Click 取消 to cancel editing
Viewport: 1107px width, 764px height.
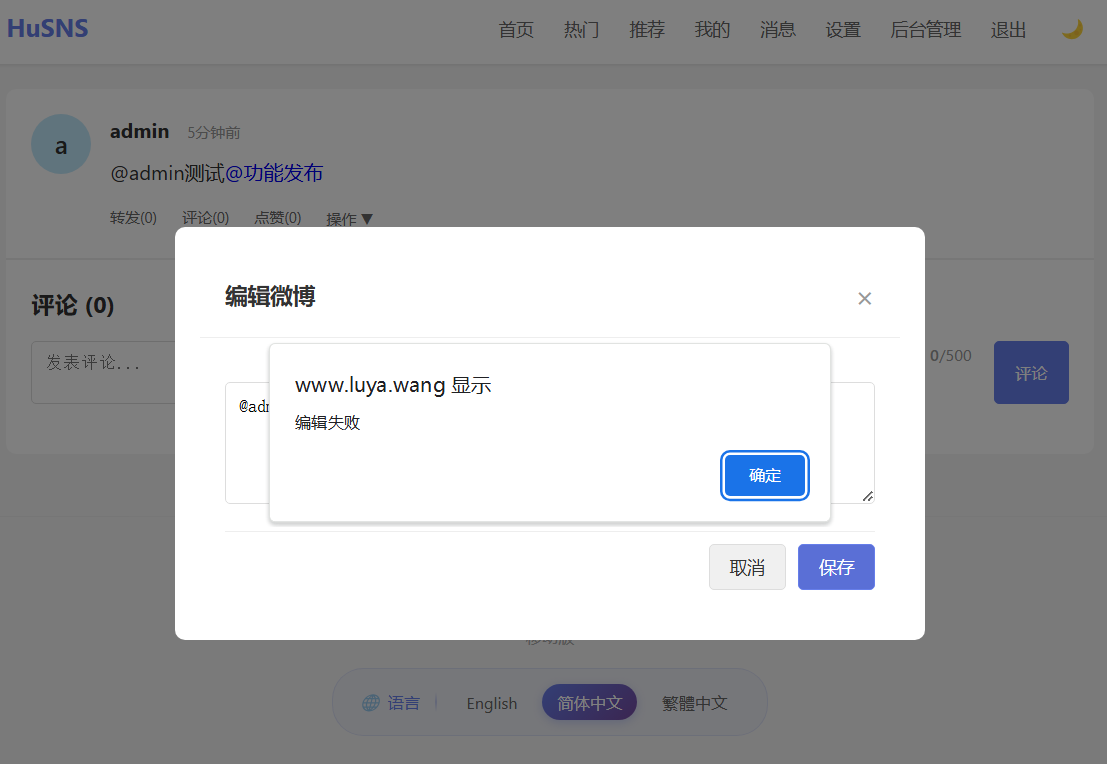pyautogui.click(x=747, y=567)
